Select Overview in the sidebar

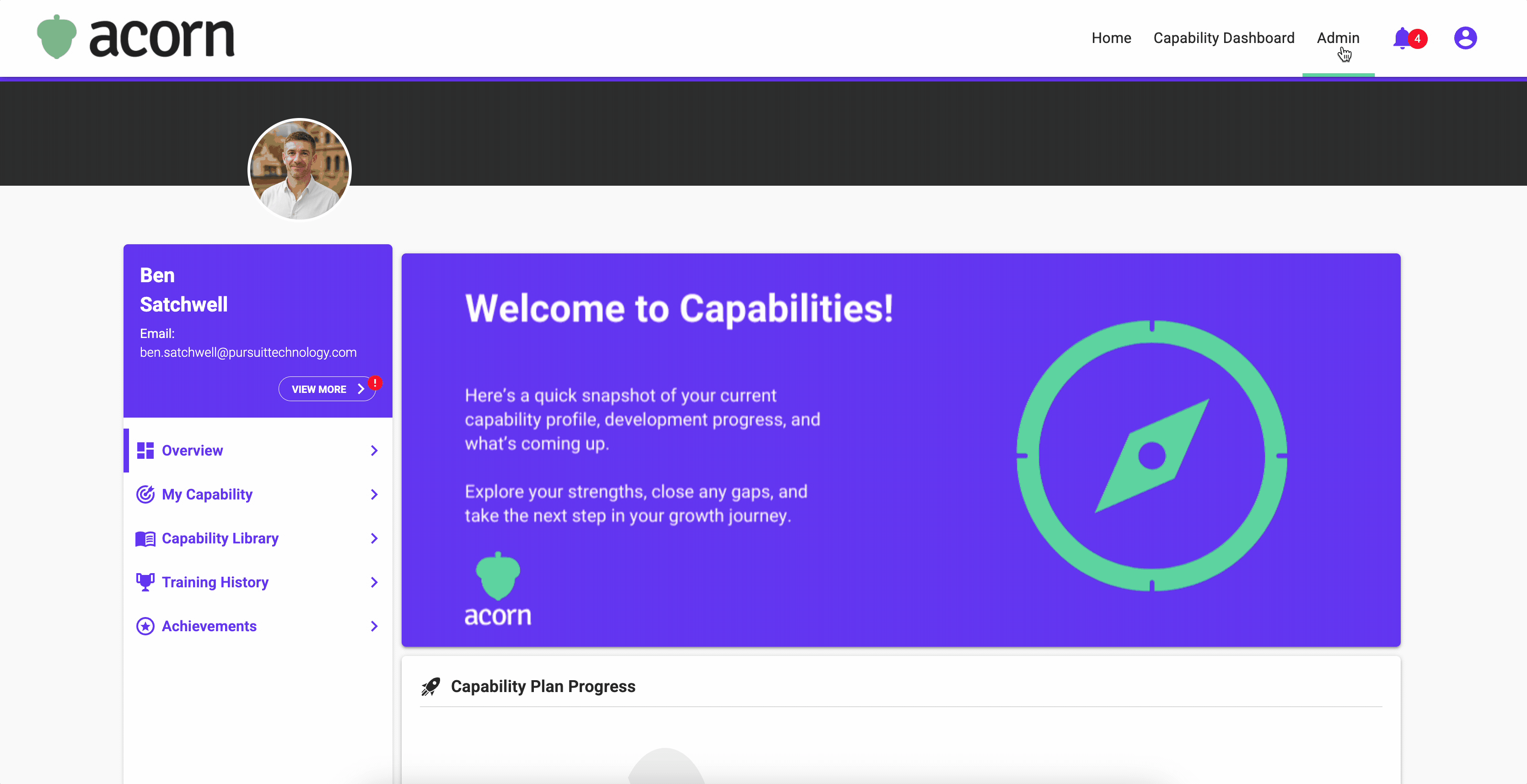coord(258,451)
